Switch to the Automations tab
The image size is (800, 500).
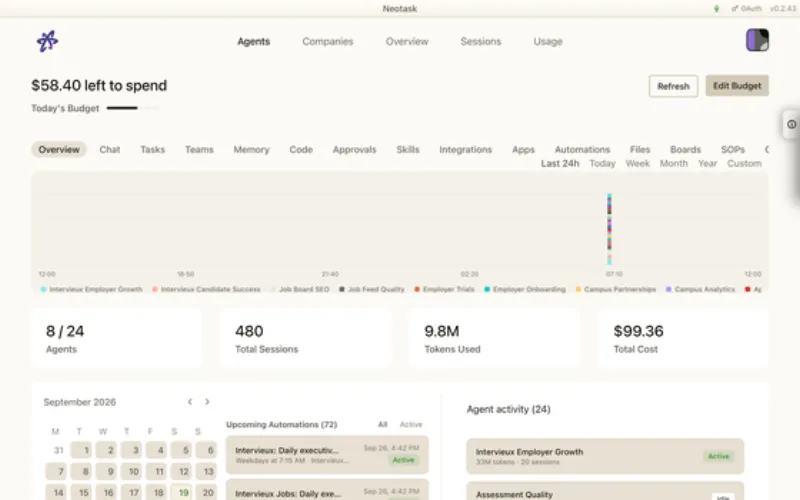tap(582, 149)
